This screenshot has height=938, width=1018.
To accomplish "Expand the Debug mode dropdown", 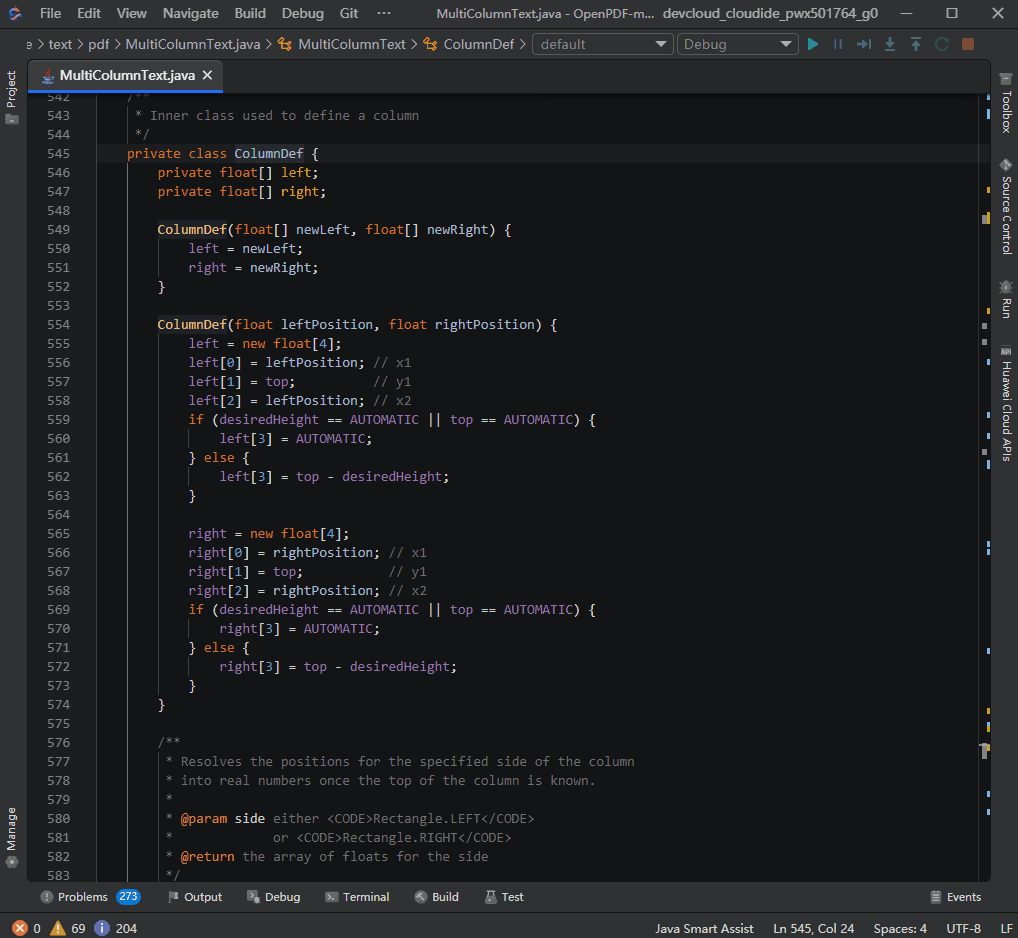I will point(738,44).
